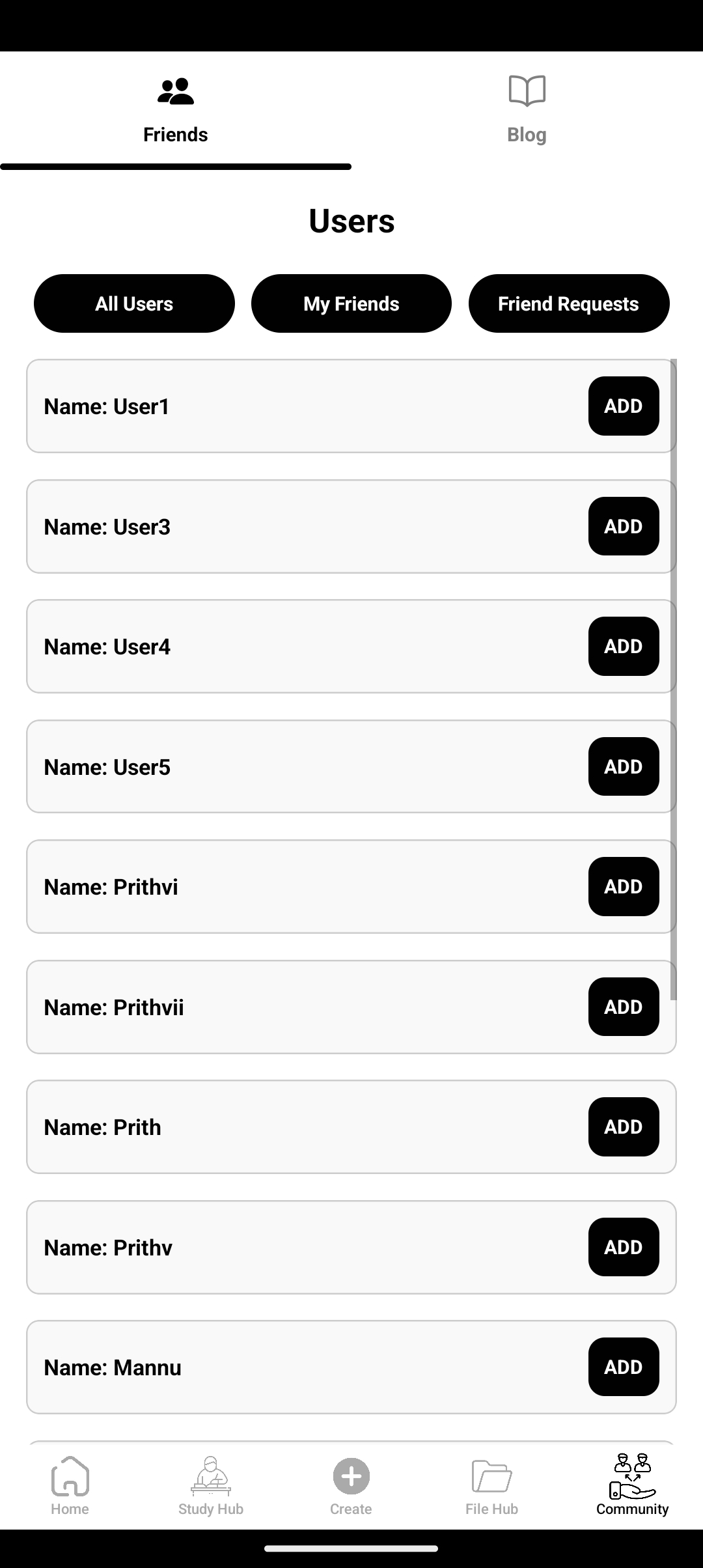Screen dimensions: 703x1568
Task: Click ADD for Mannu
Action: (624, 1367)
